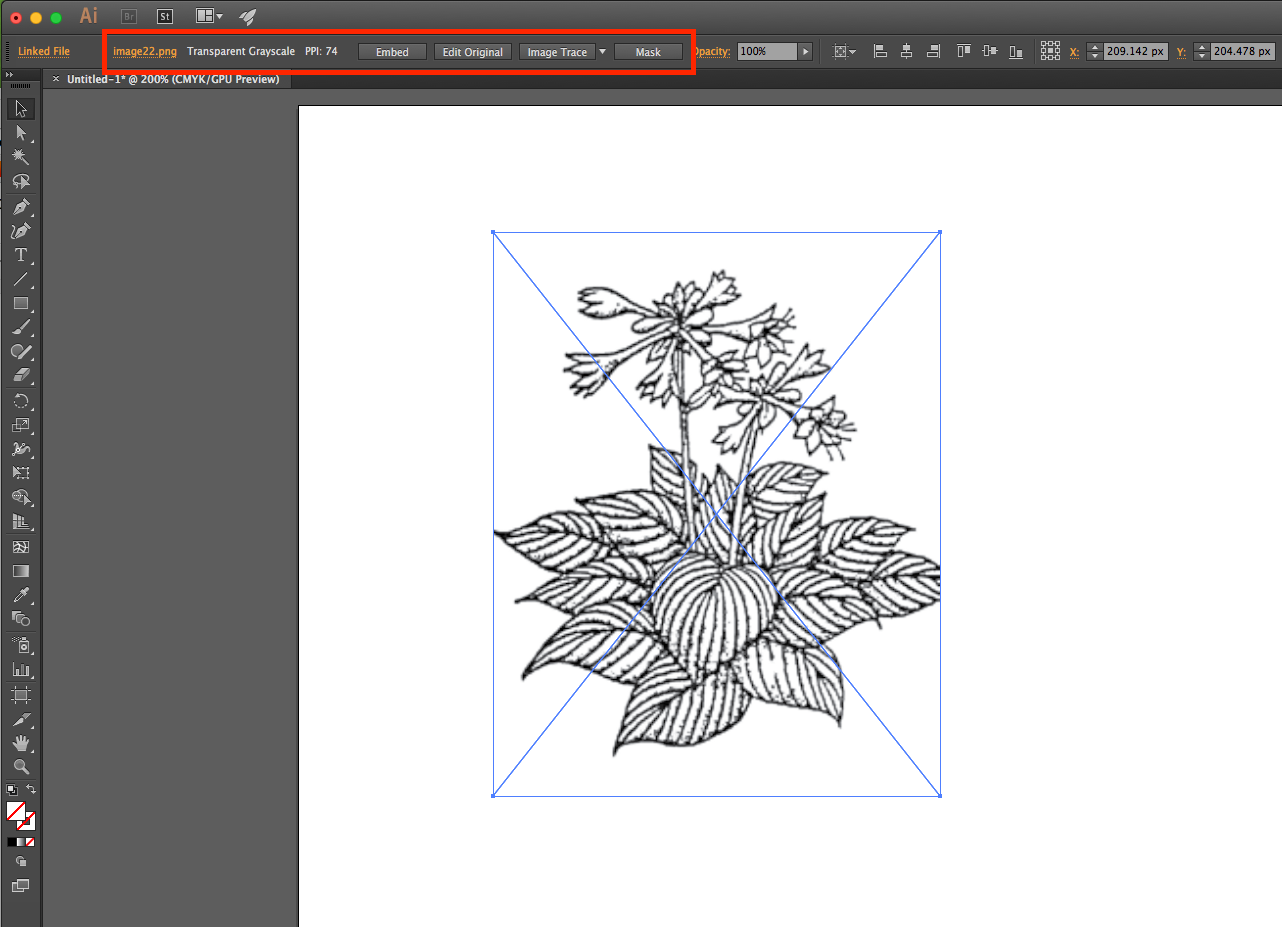Screen dimensions: 1282x927
Task: Set the color to None
Action: [30, 842]
